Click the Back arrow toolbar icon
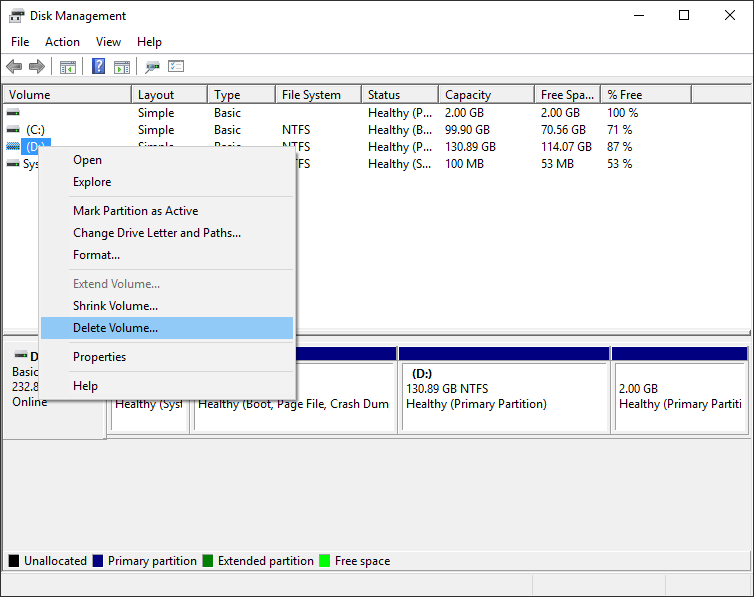Screen dimensions: 754x597 click(14, 67)
